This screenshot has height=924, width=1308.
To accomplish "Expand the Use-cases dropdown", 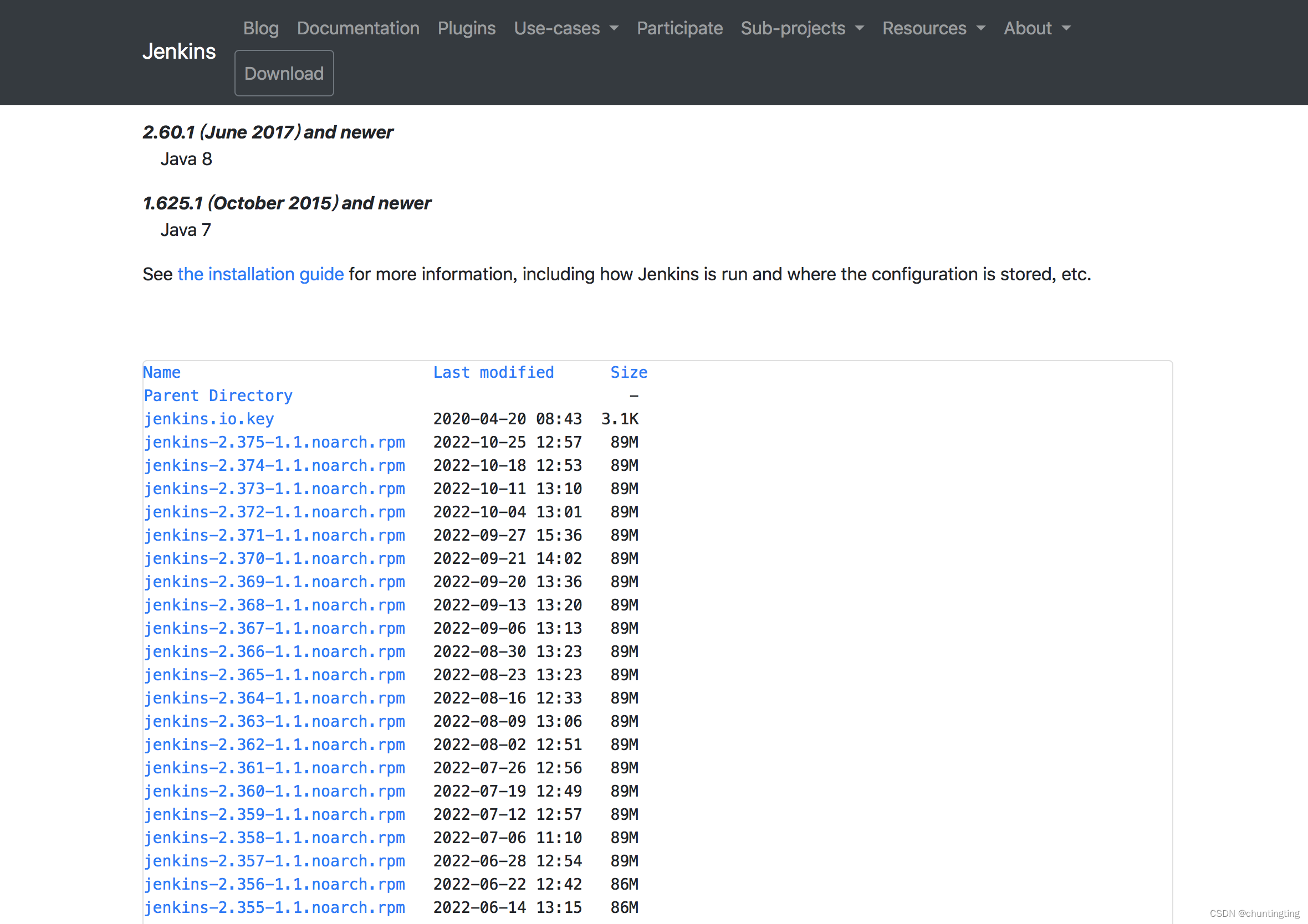I will [566, 28].
